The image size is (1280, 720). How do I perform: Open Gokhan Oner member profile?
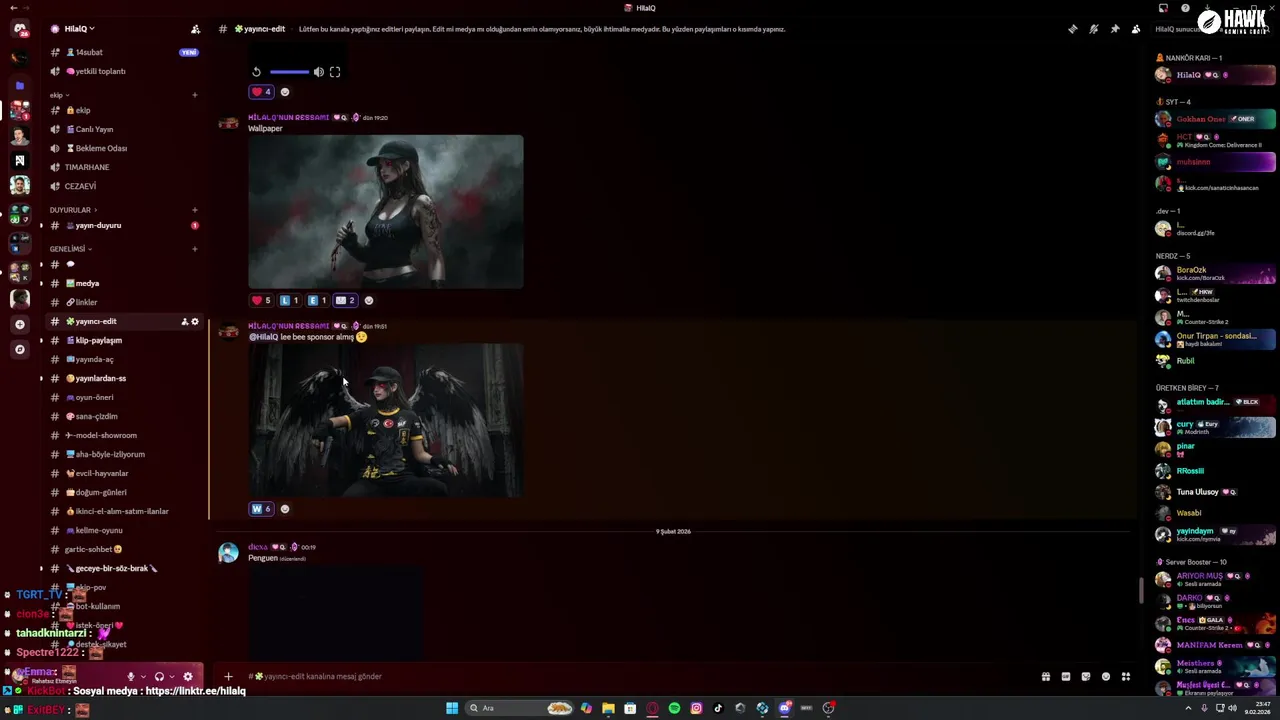(1214, 119)
